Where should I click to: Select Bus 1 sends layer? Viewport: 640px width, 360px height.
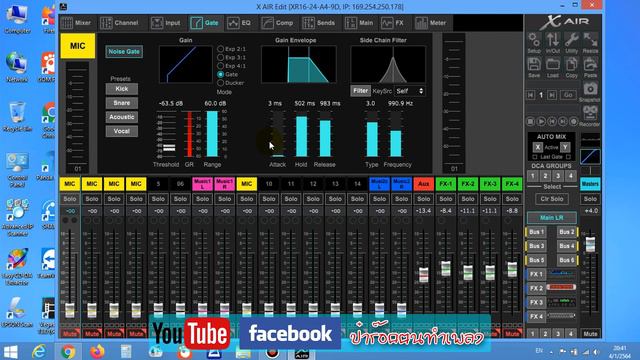pos(536,232)
